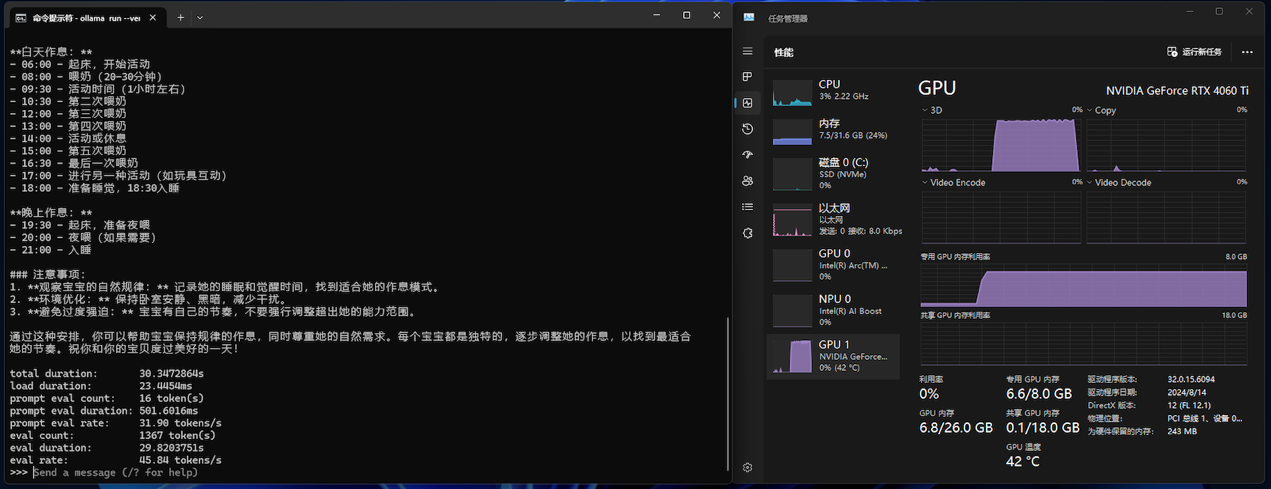Open Task Manager settings gear icon

[747, 467]
